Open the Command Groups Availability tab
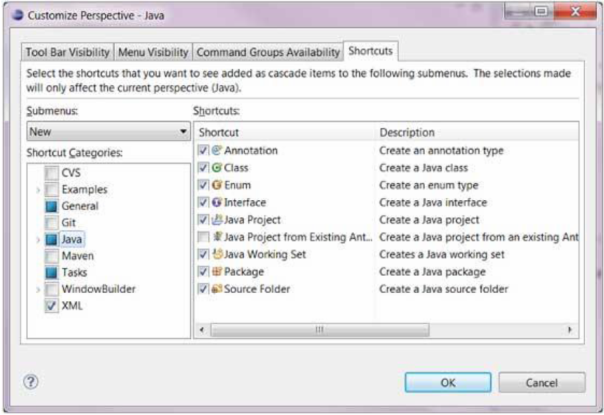 [x=267, y=51]
